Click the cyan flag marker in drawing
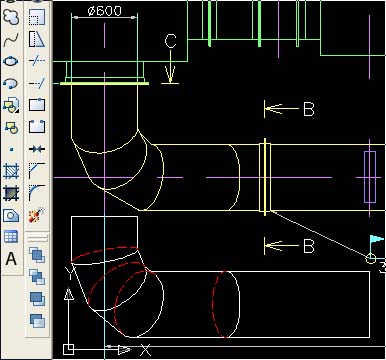The image size is (386, 360). click(377, 239)
